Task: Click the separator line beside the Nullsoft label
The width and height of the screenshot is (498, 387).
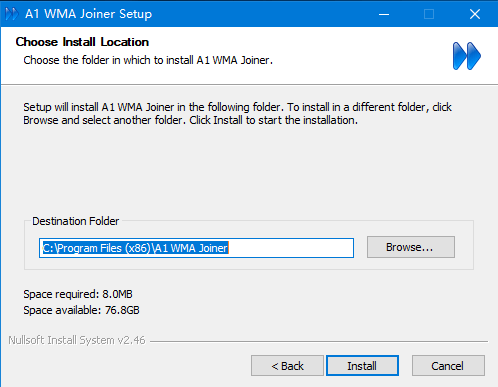Action: click(319, 341)
